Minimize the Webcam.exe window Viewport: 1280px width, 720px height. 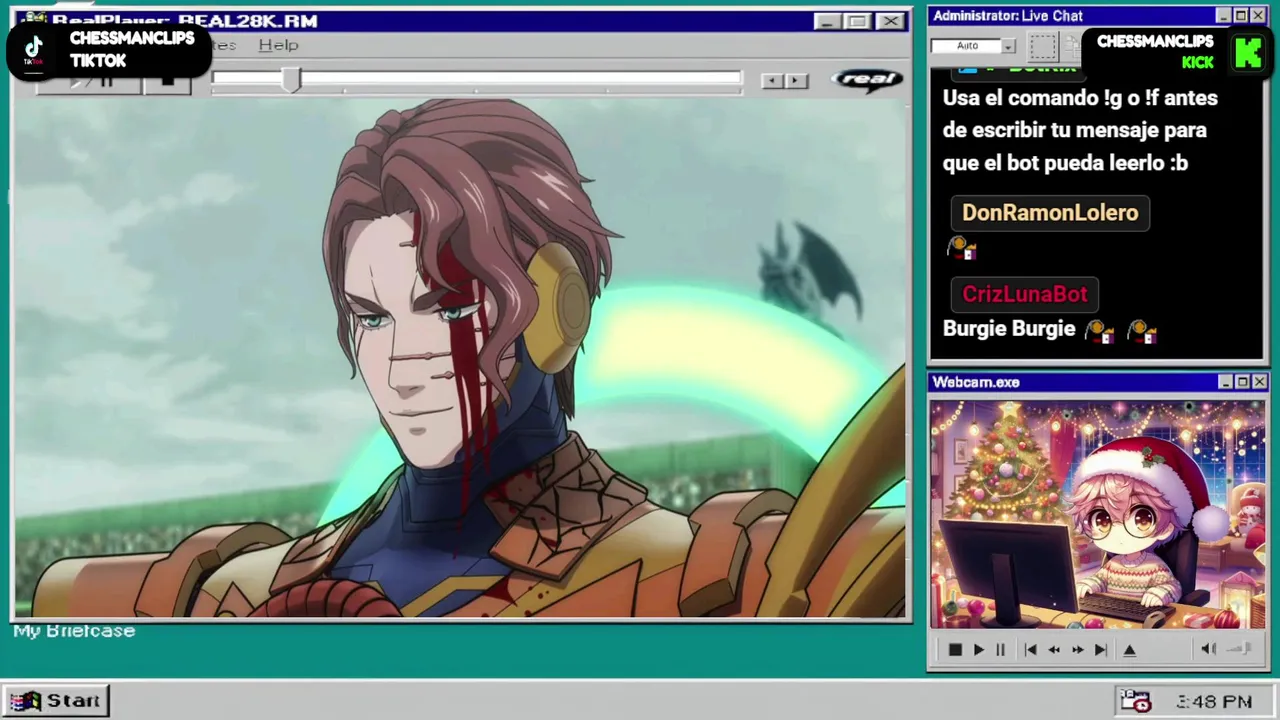(1225, 382)
